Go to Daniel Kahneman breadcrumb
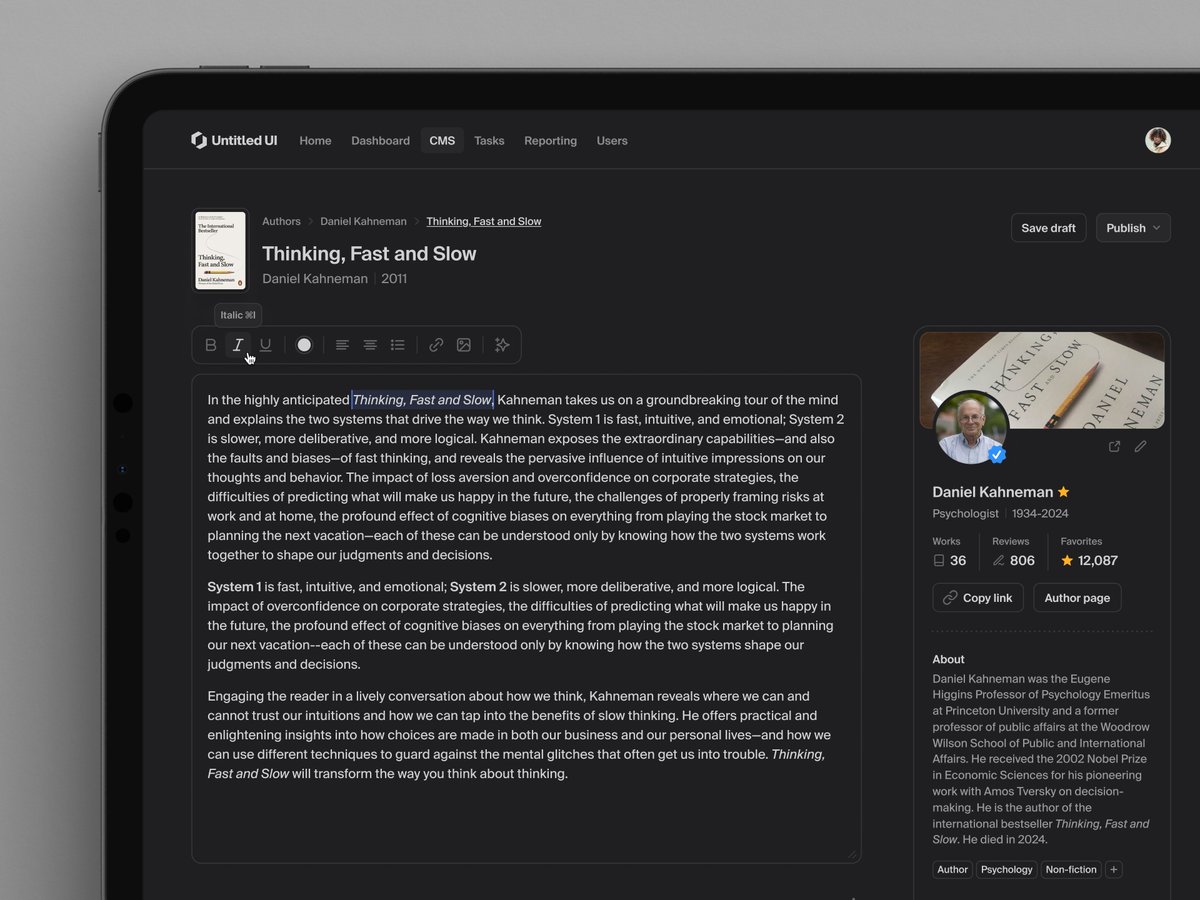This screenshot has width=1200, height=900. pos(363,222)
